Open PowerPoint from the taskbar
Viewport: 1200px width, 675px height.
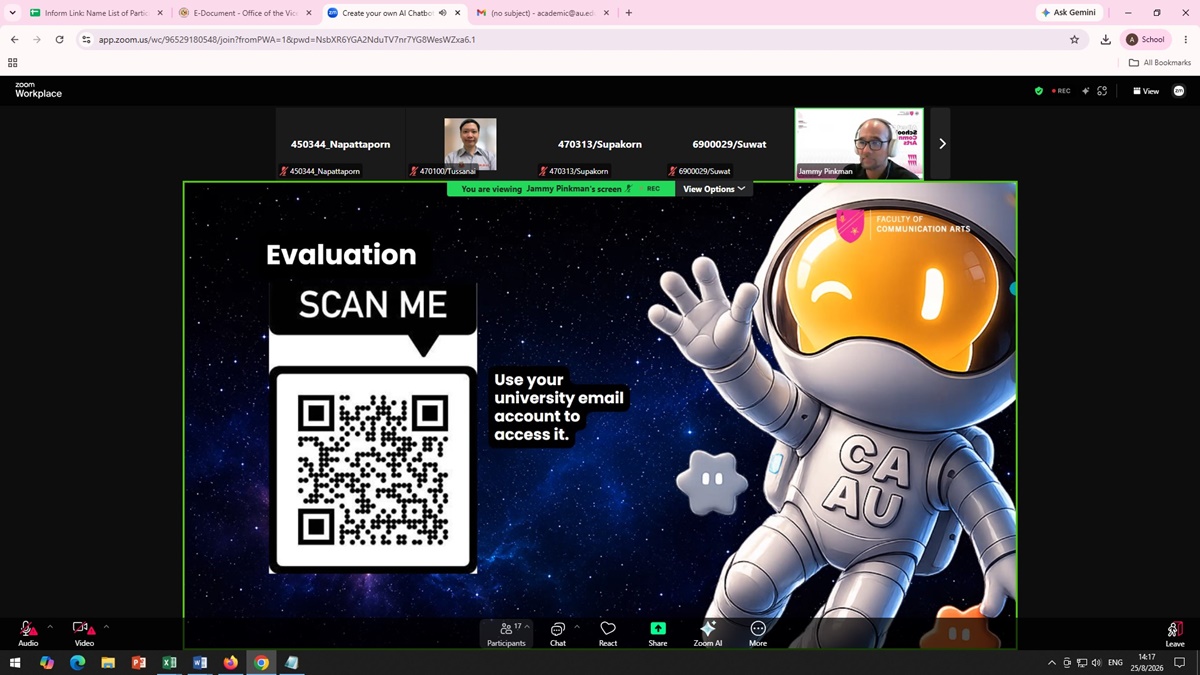pos(139,662)
